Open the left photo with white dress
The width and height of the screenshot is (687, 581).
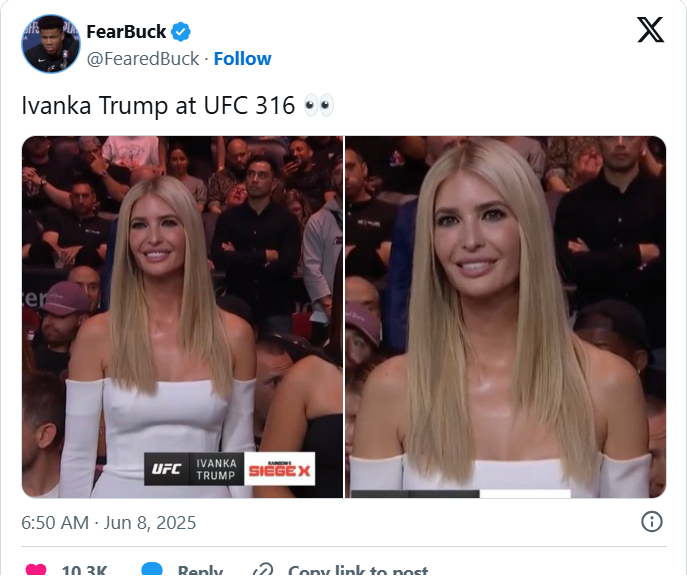pos(182,317)
